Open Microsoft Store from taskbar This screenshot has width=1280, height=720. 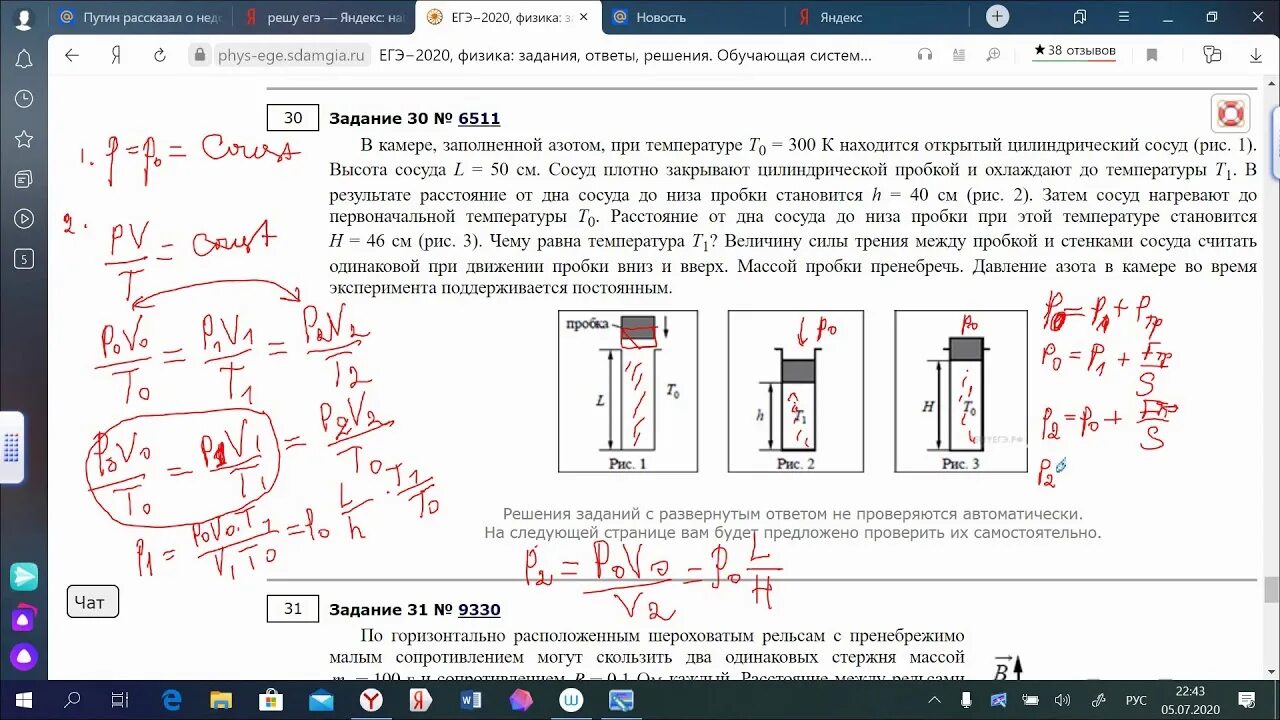click(271, 700)
